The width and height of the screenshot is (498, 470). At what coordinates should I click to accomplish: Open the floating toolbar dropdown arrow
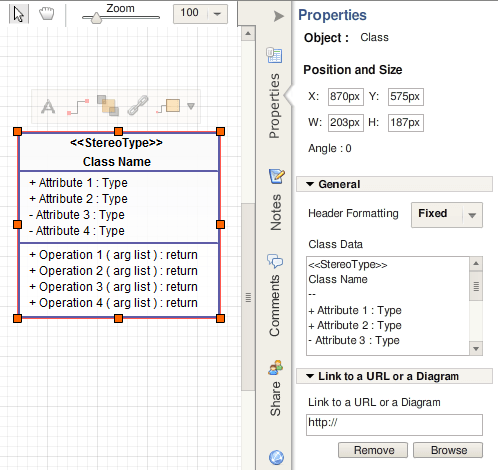(x=191, y=106)
